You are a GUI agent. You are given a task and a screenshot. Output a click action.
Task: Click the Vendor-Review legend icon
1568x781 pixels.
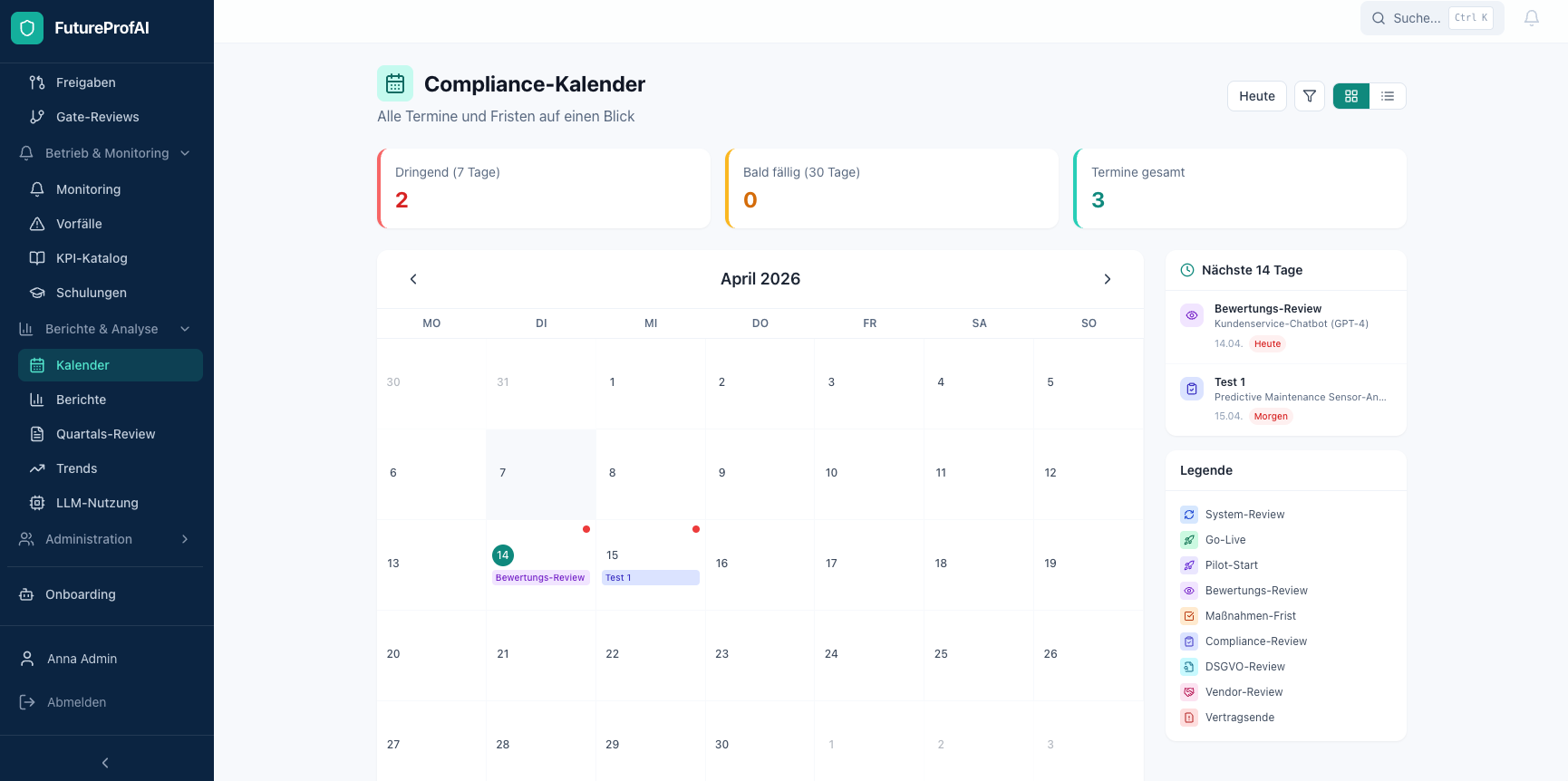tap(1189, 692)
